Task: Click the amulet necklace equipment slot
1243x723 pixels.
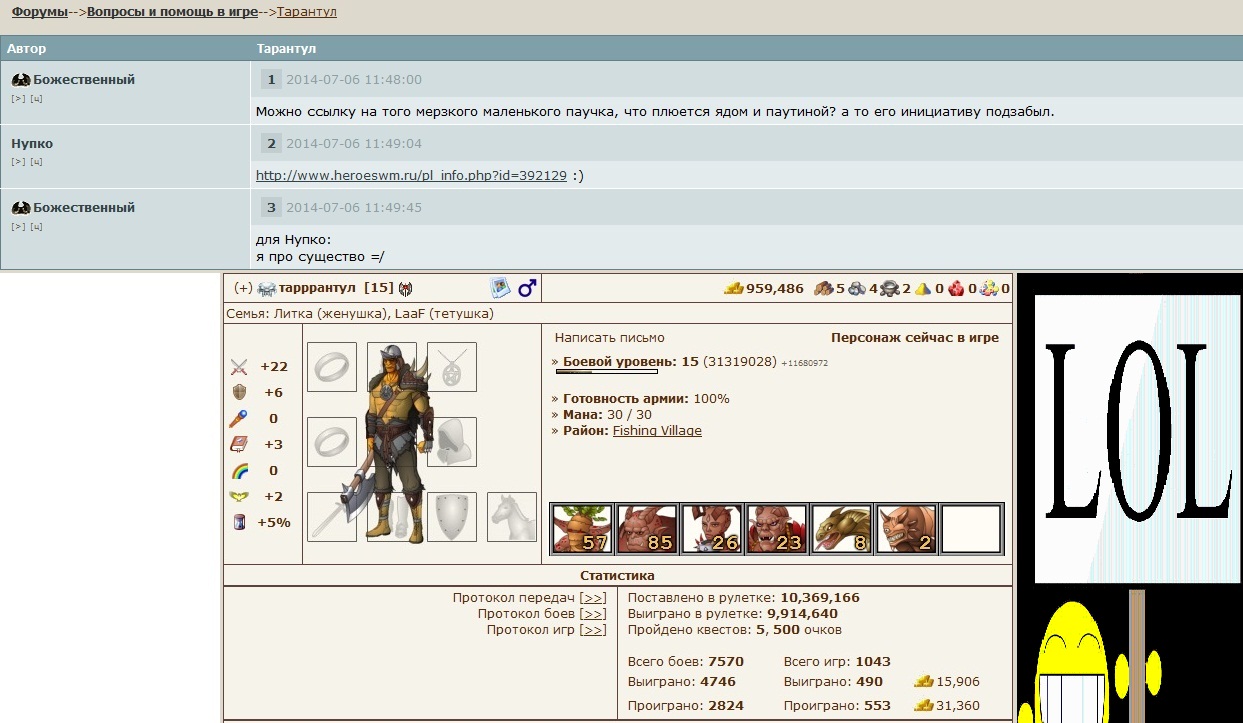Action: pos(452,367)
